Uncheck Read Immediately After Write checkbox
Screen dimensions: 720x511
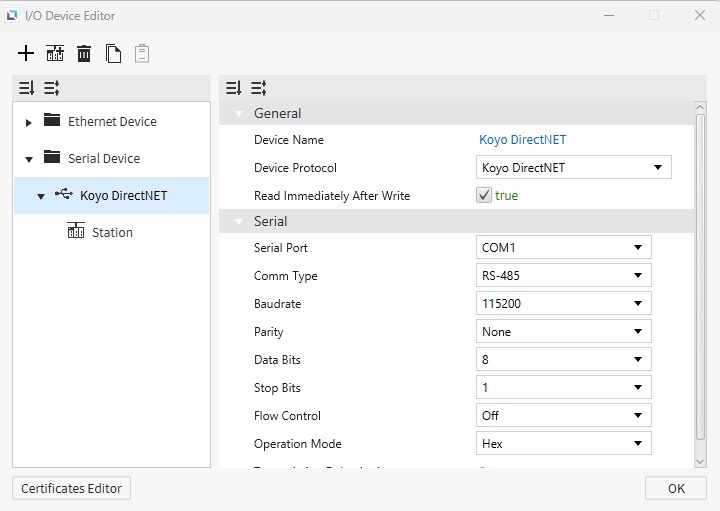click(x=484, y=196)
